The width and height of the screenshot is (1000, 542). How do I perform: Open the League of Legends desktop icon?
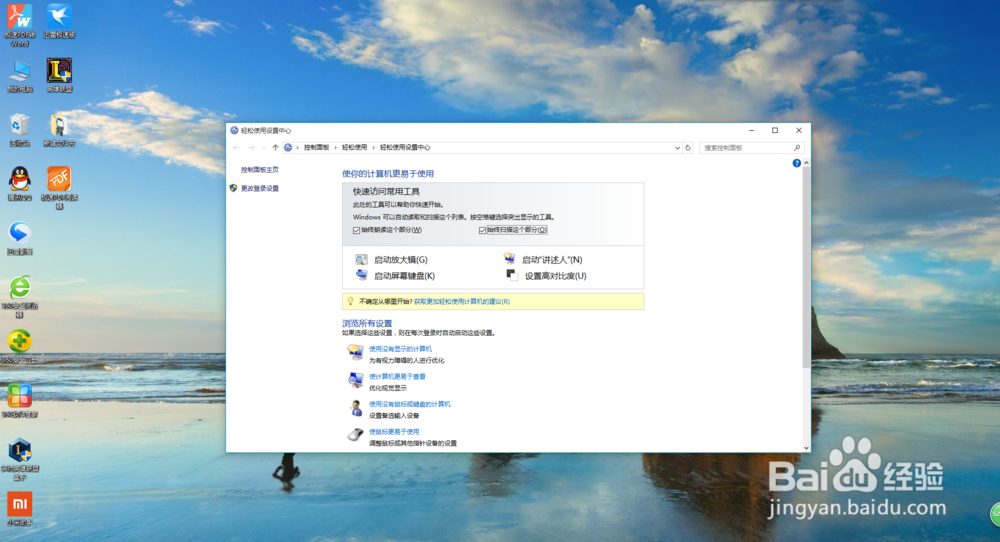(59, 71)
